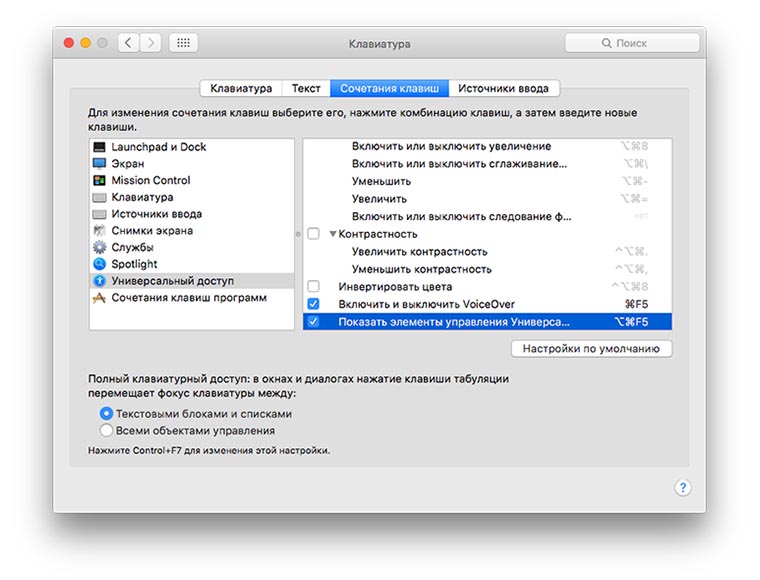Click the Источники ввода icon
The image size is (760, 580).
click(99, 214)
